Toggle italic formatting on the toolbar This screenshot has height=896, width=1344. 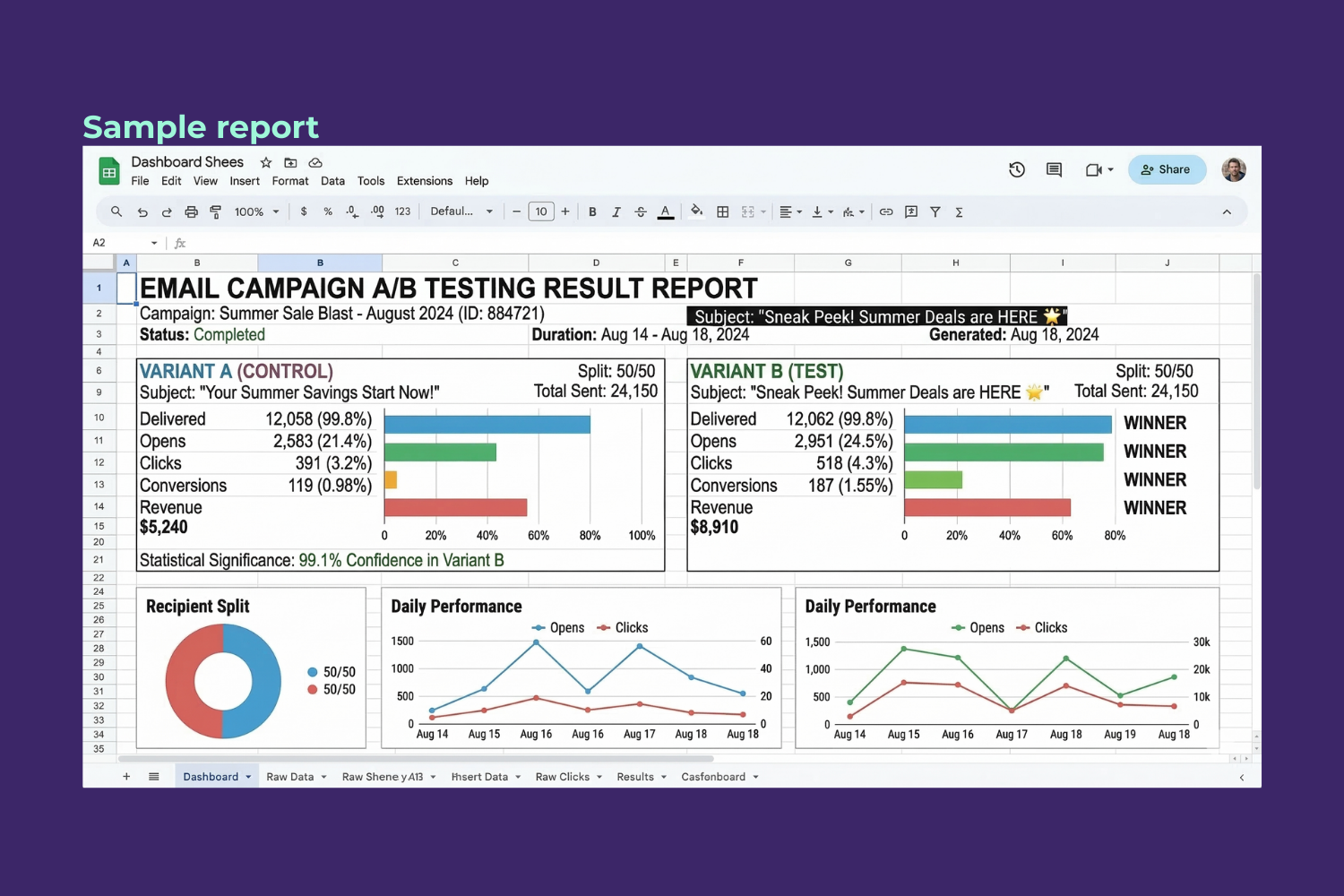point(616,211)
